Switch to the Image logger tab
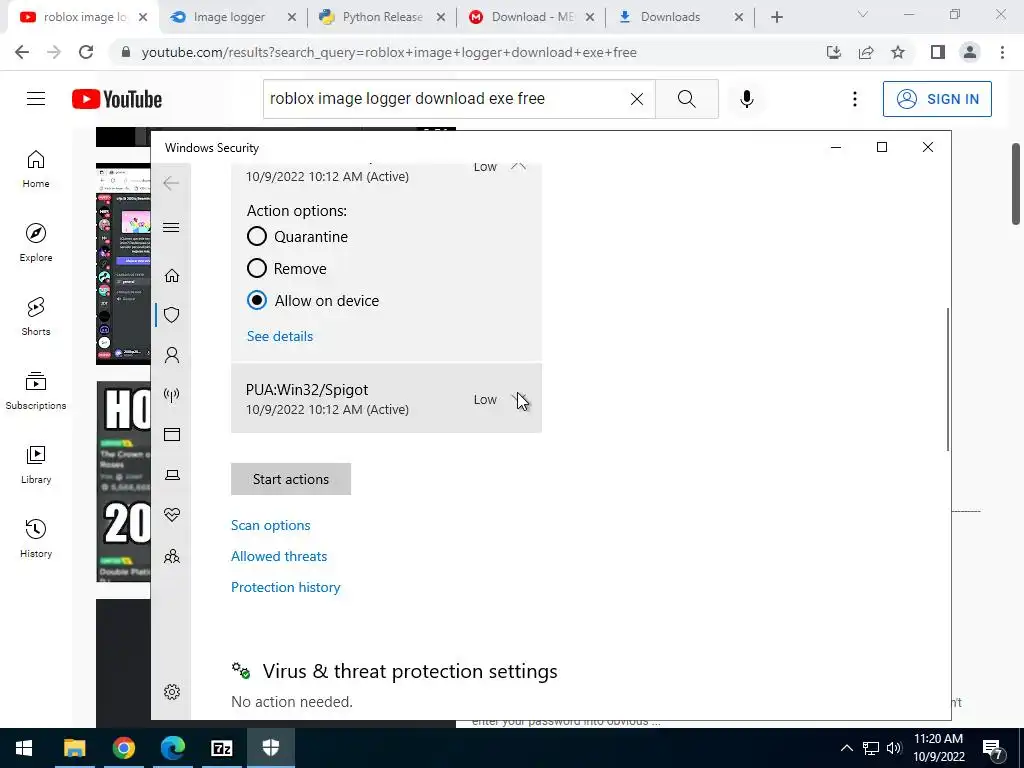Image resolution: width=1024 pixels, height=768 pixels. point(229,17)
